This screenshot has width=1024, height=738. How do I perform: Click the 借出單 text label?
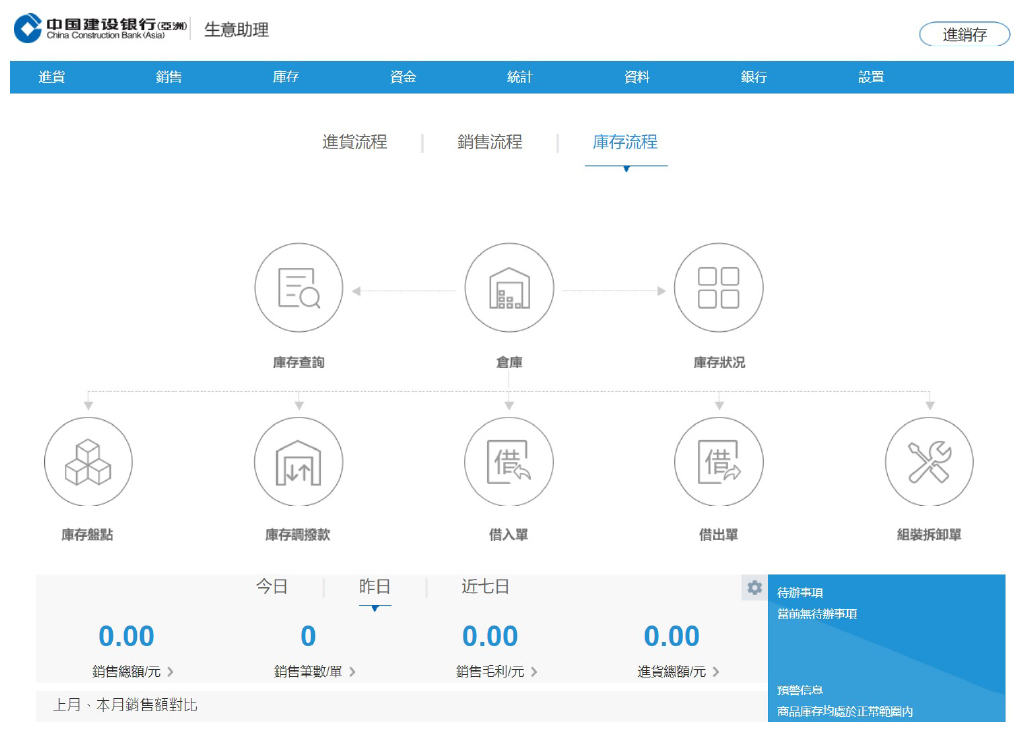tap(718, 535)
